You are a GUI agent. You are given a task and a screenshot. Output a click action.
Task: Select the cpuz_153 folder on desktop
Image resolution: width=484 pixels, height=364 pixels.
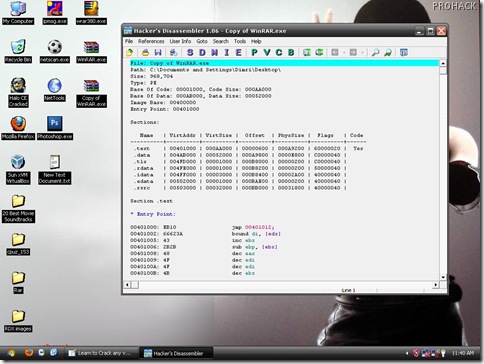click(x=18, y=244)
